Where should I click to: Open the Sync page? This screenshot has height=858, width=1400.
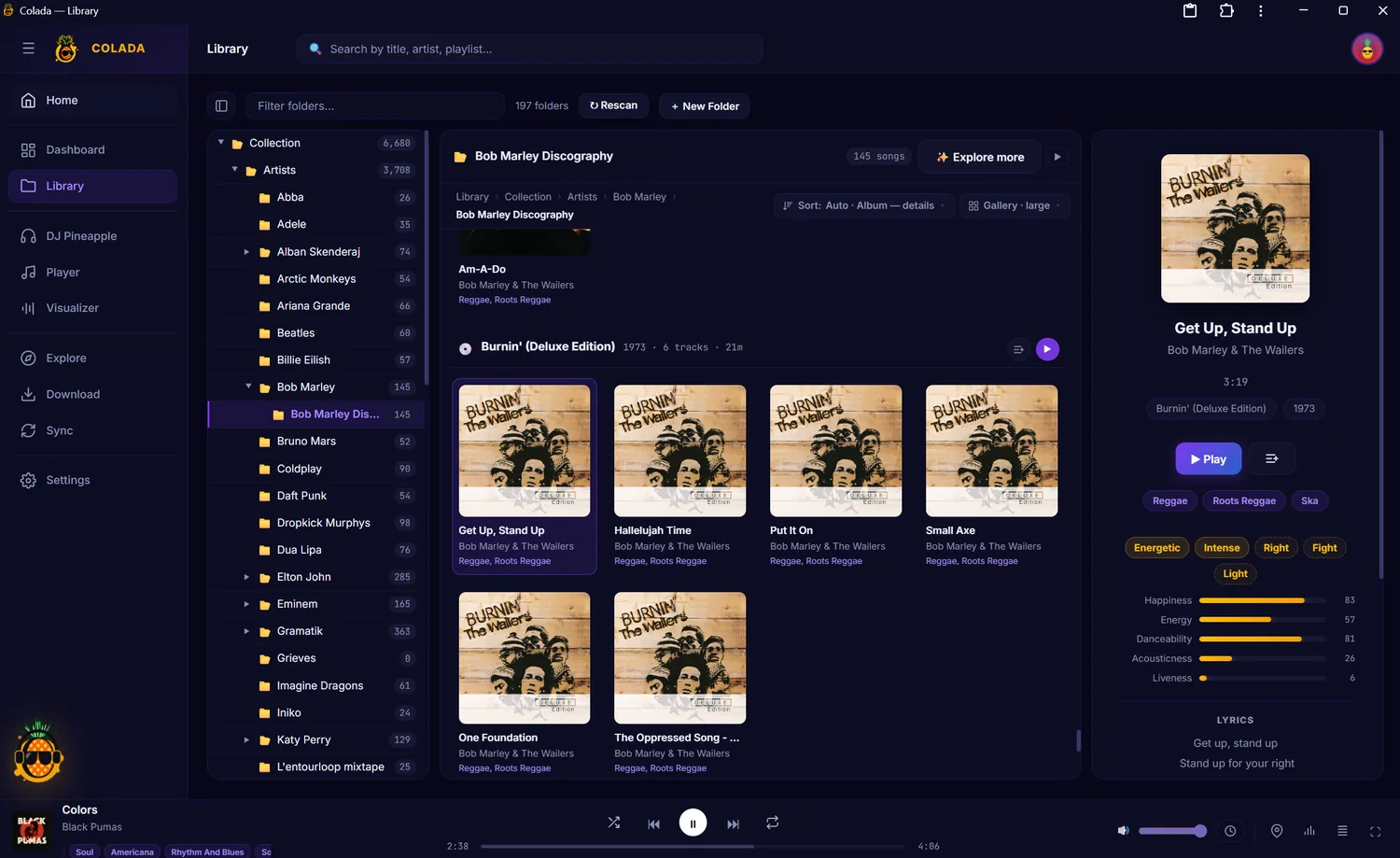pyautogui.click(x=92, y=430)
